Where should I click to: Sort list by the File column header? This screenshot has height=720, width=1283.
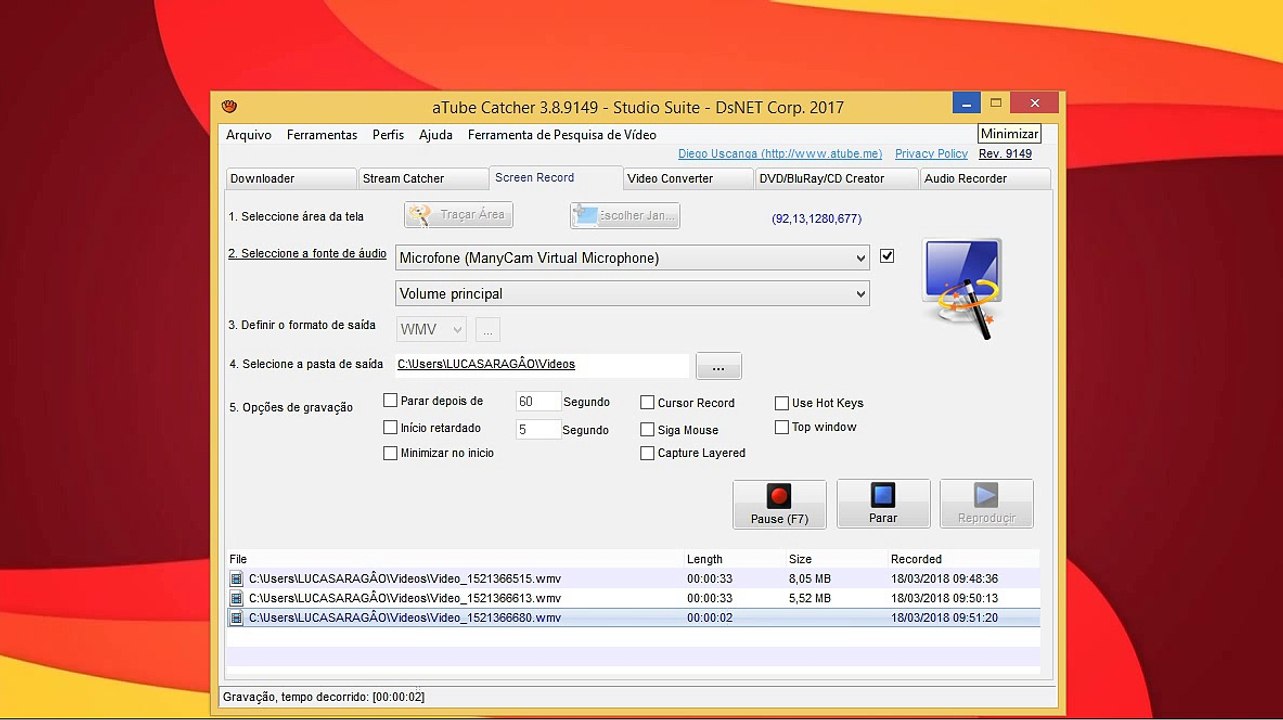454,559
